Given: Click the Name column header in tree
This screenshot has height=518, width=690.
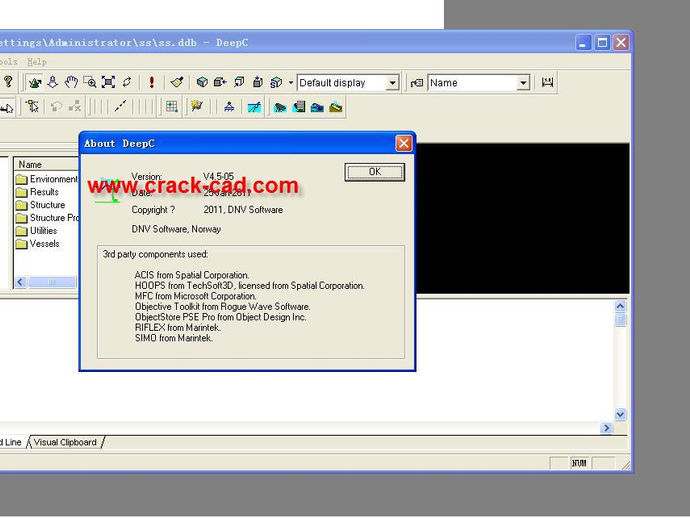Looking at the screenshot, I should 46,164.
